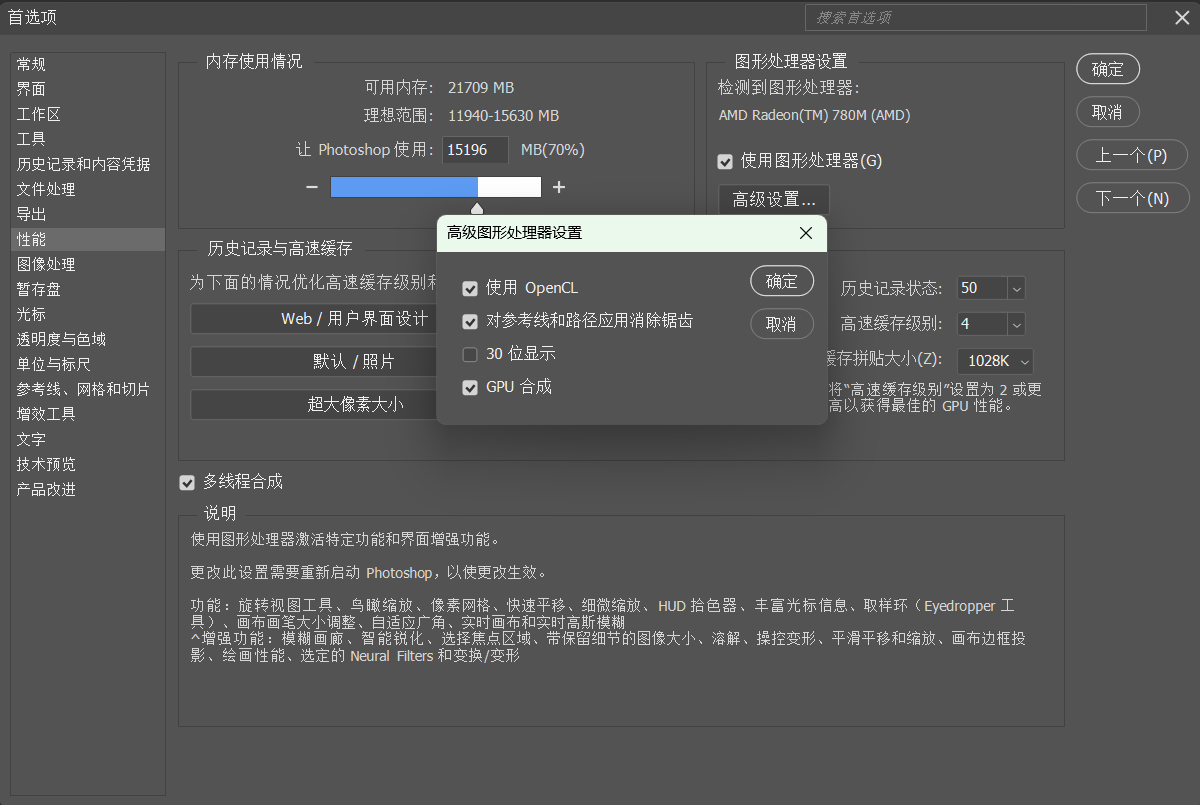Viewport: 1200px width, 805px height.
Task: Close the 首选项 preferences window
Action: tap(1181, 17)
